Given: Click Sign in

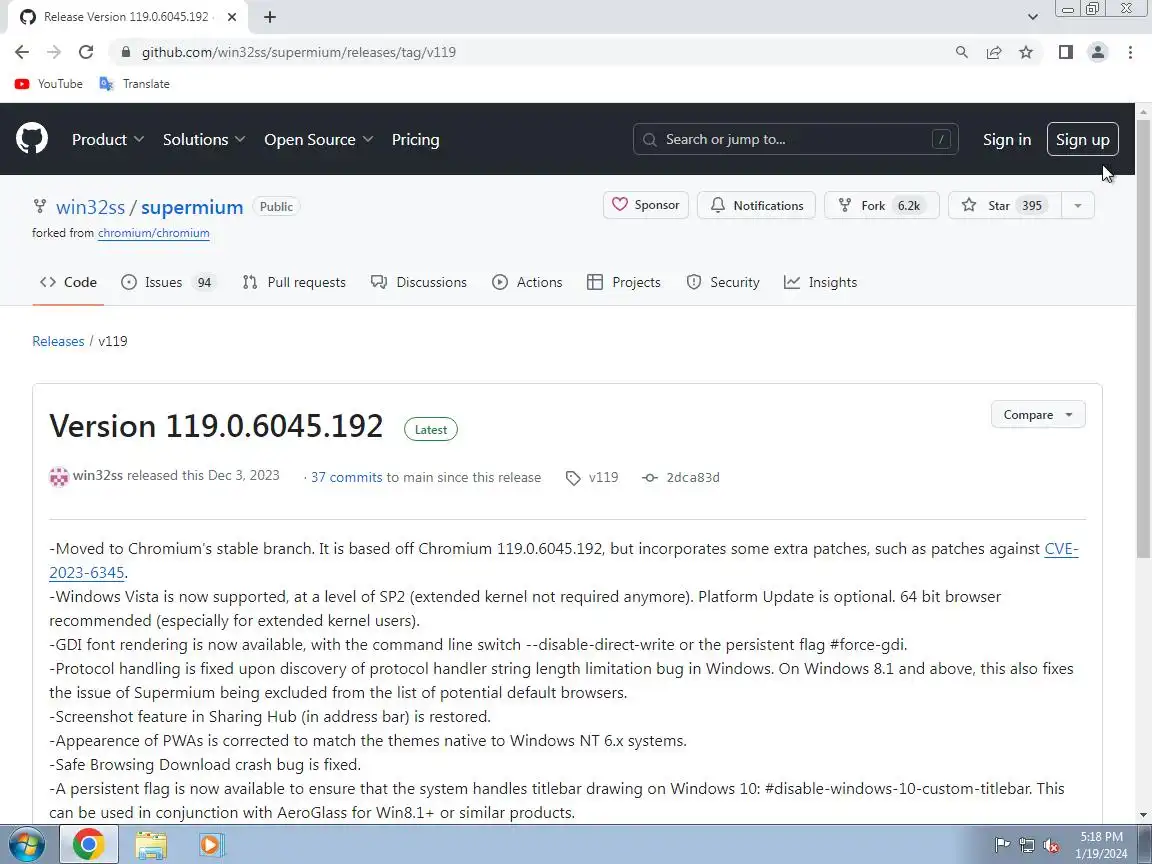Looking at the screenshot, I should [1007, 140].
